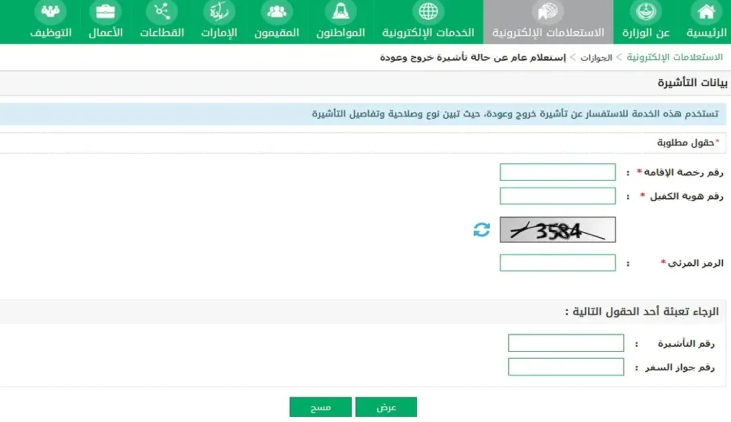Open the الخدمات الإلكترونية globe icon
Image resolution: width=731 pixels, height=422 pixels.
tap(428, 13)
